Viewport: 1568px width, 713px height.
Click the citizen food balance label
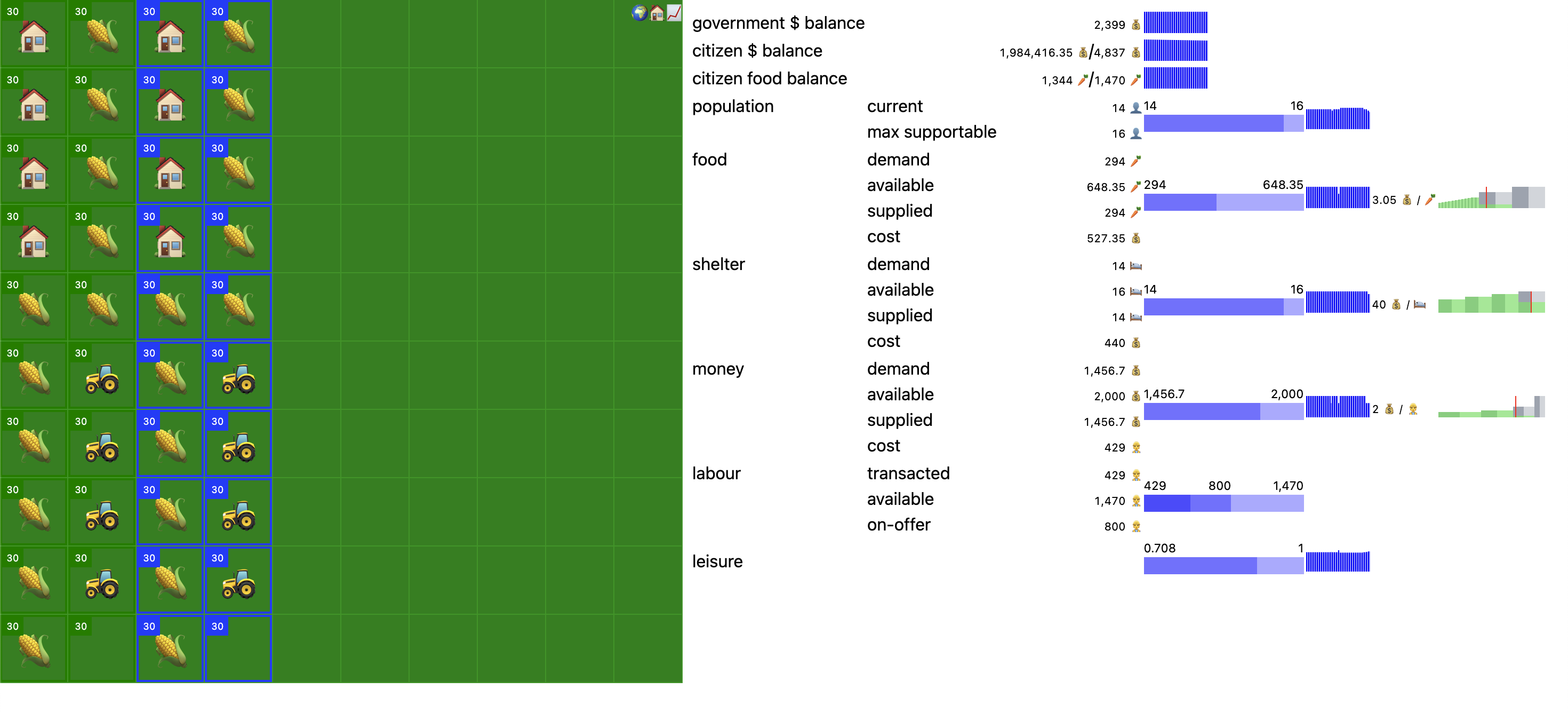click(769, 78)
